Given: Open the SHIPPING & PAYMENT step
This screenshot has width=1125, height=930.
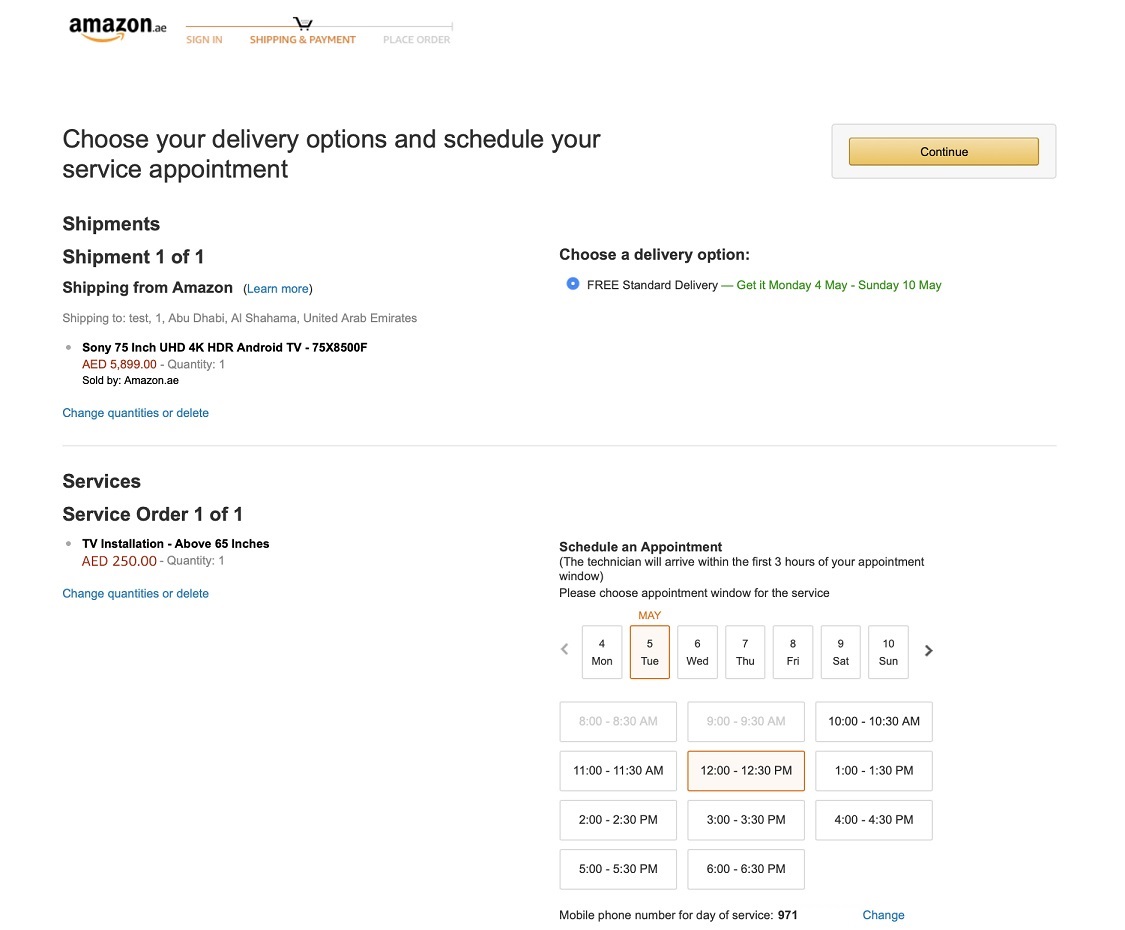Looking at the screenshot, I should 303,40.
